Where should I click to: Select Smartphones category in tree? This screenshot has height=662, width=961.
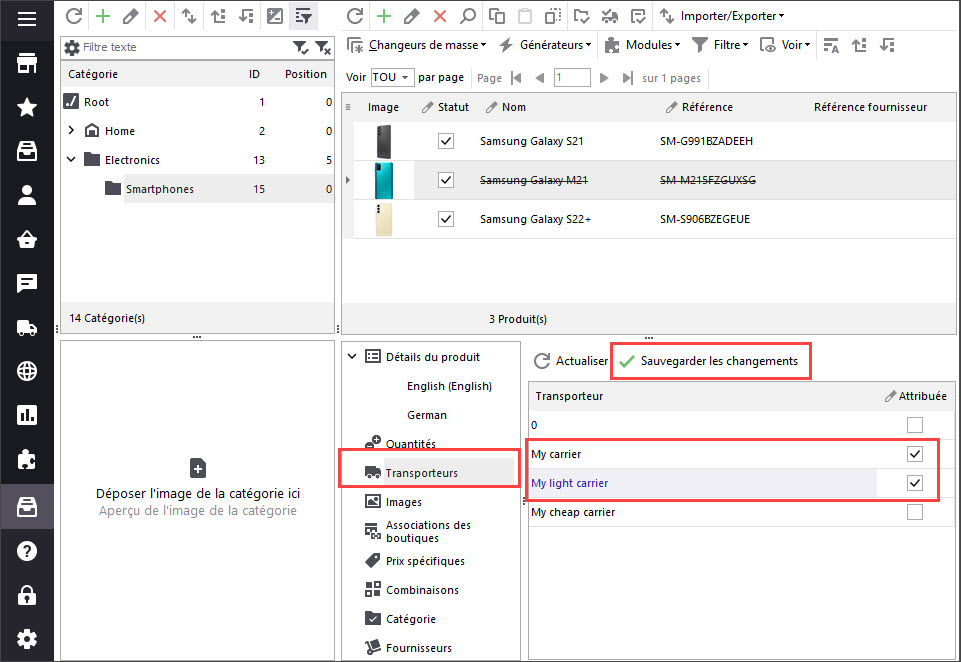coord(159,189)
